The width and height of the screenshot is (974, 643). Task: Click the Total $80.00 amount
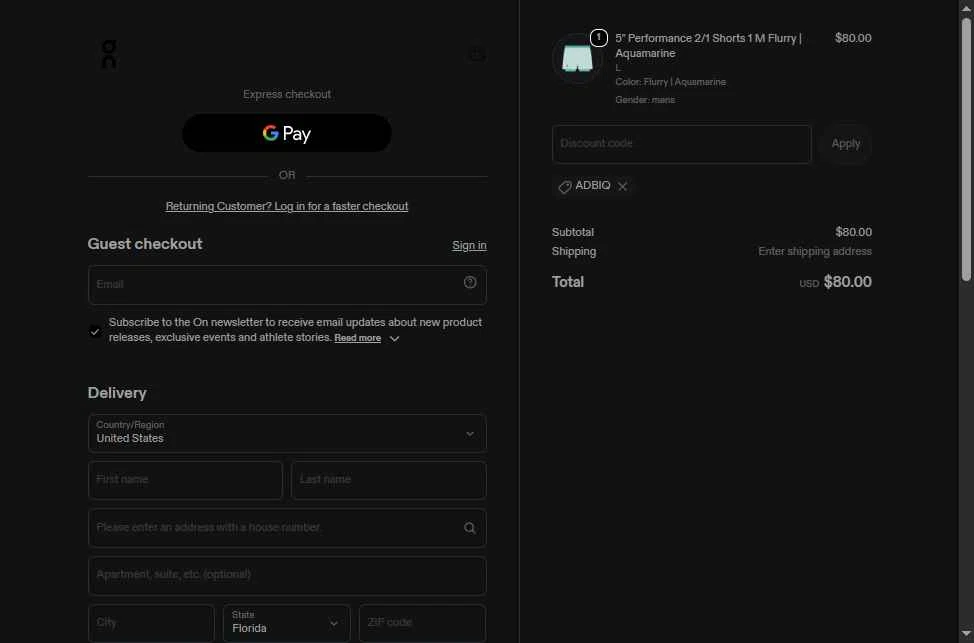847,282
